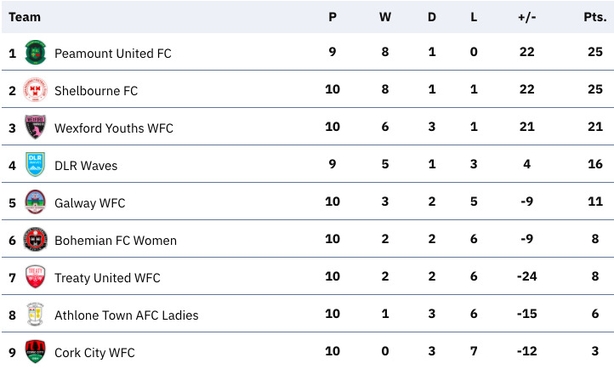This screenshot has height=369, width=614.
Task: Click the DLR Waves team name
Action: point(86,166)
